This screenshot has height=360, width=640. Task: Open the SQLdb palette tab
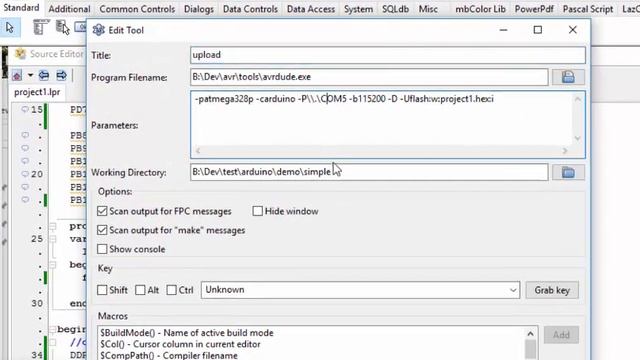pyautogui.click(x=396, y=9)
